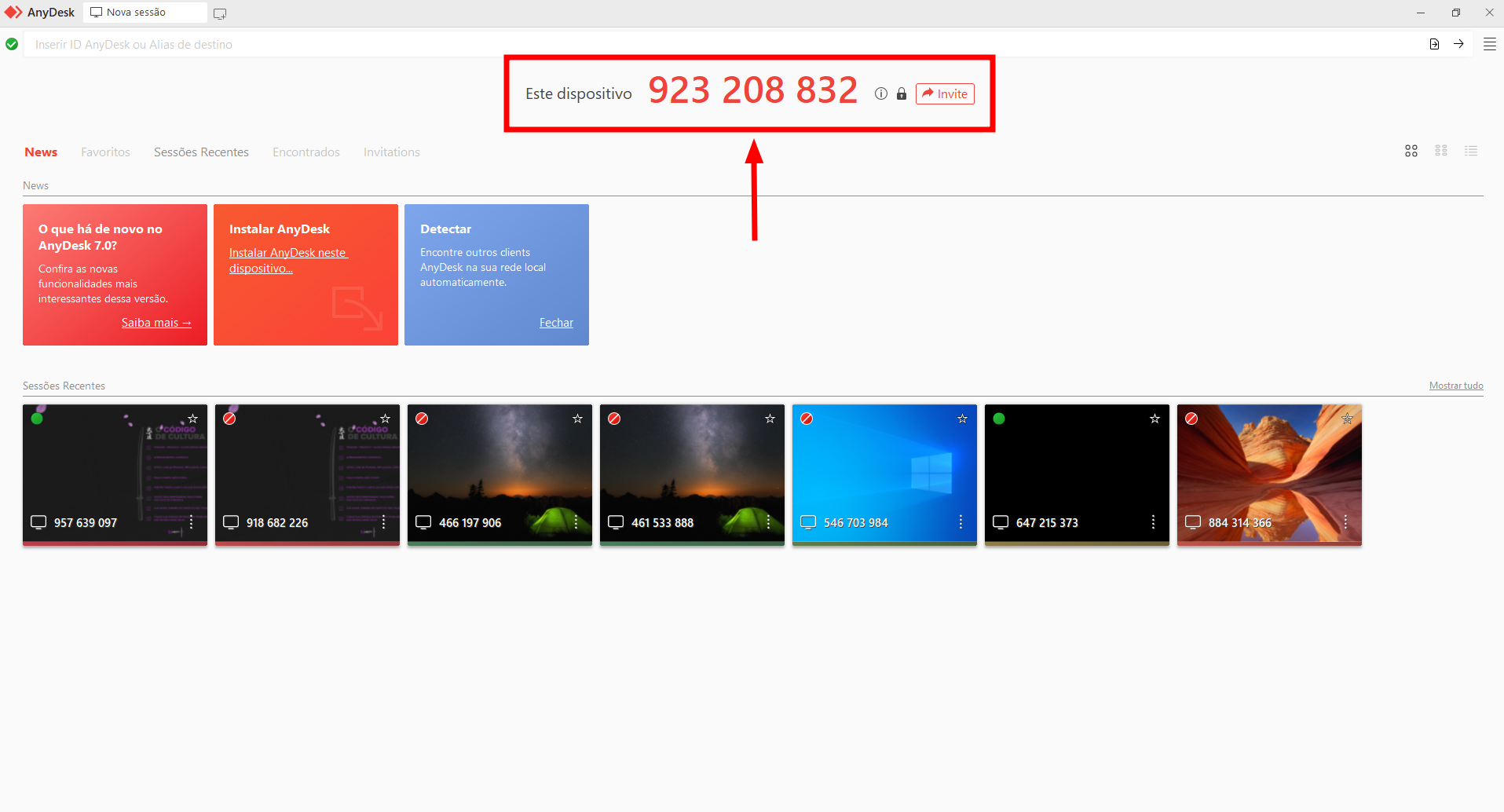
Task: Open the 'O que há de novo' news card
Action: pyautogui.click(x=115, y=275)
